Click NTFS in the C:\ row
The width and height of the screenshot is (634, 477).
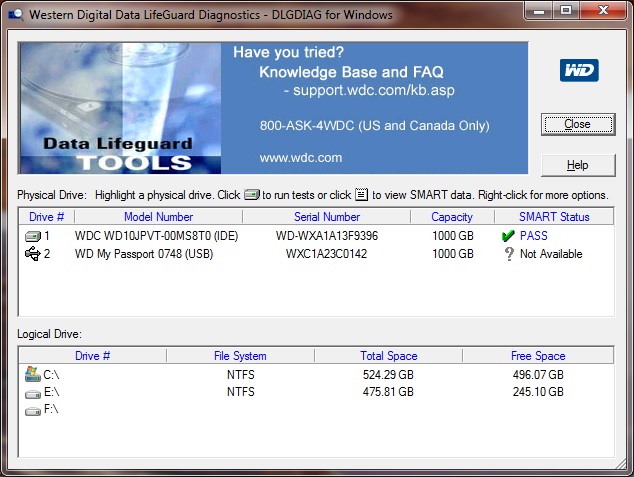point(241,375)
